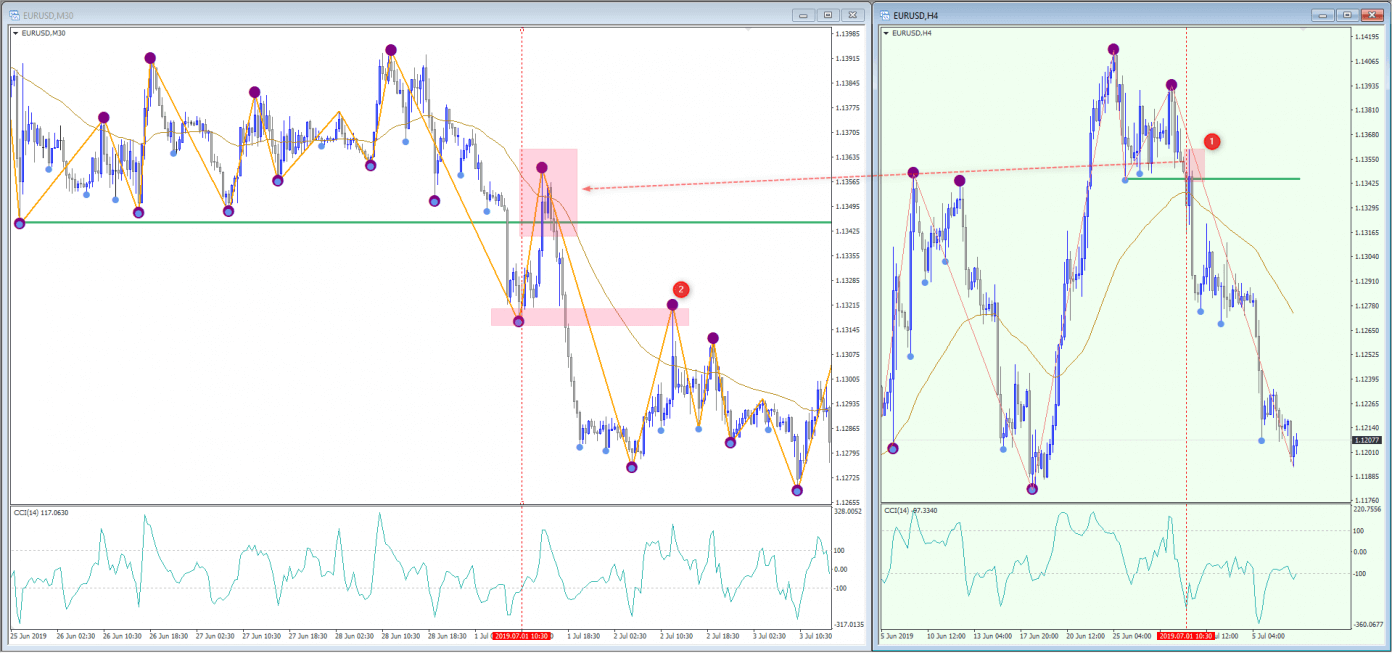The image size is (1392, 653).
Task: Maximize the EURUSD,M30 chart window
Action: click(x=828, y=15)
